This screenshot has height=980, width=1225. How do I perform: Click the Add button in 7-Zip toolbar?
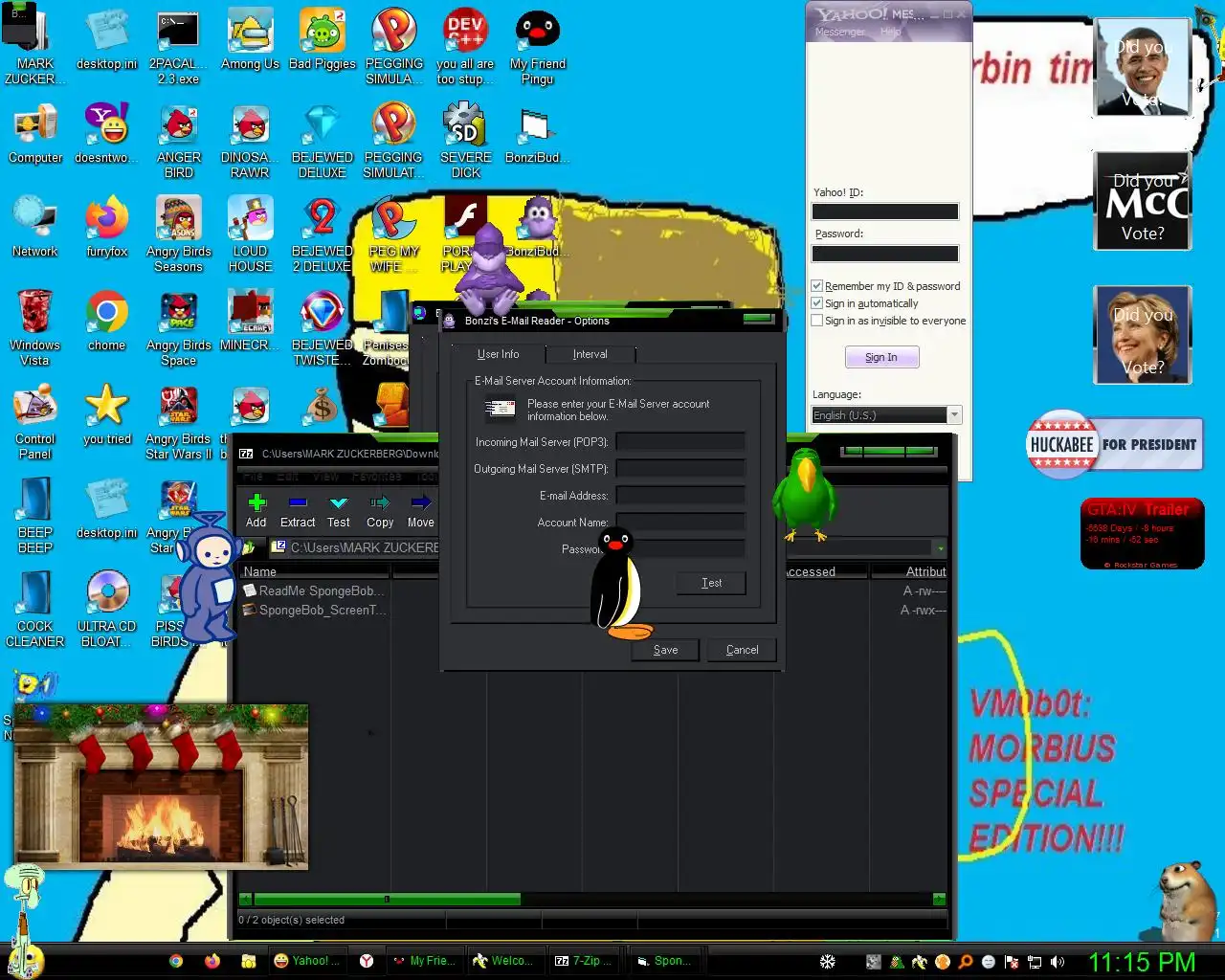tap(256, 511)
